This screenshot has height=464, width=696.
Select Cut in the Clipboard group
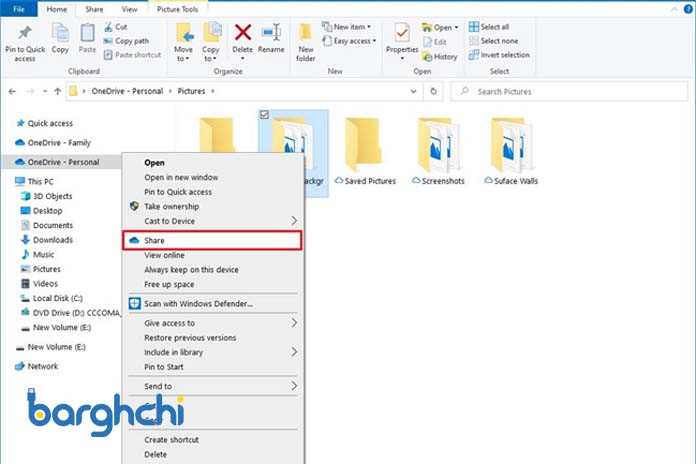pos(116,27)
